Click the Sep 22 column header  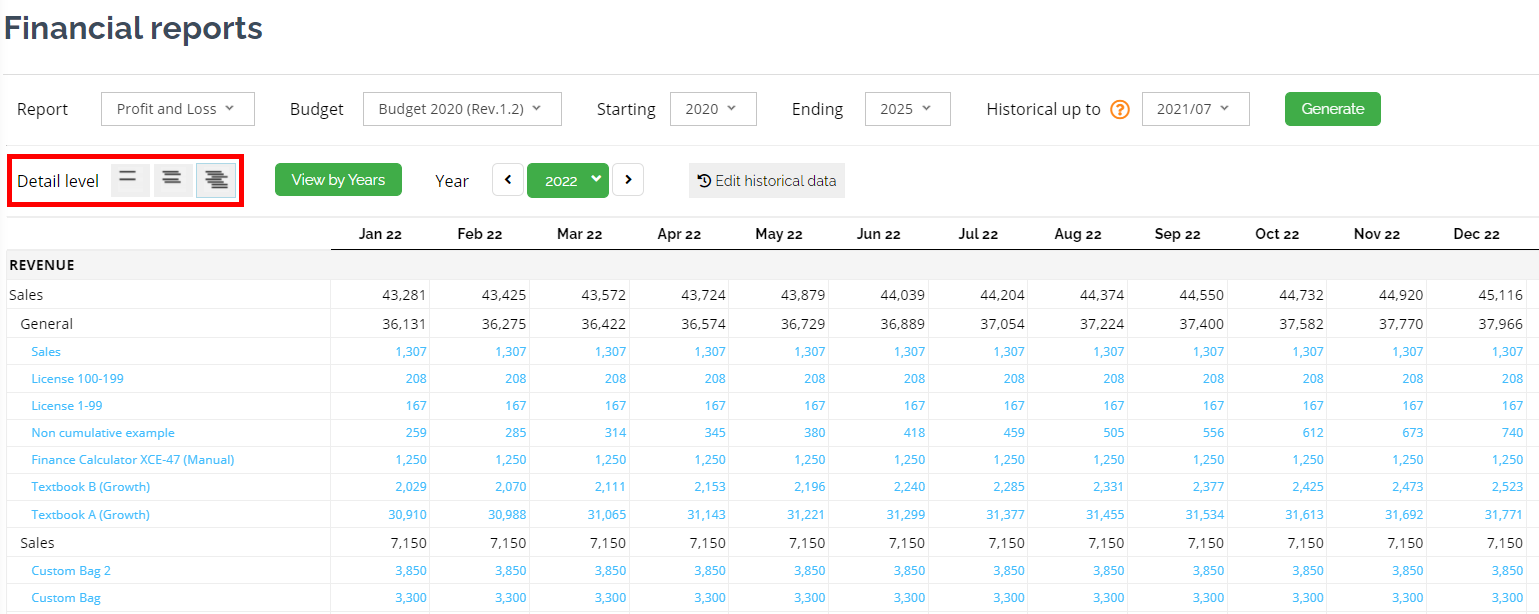(x=1178, y=234)
